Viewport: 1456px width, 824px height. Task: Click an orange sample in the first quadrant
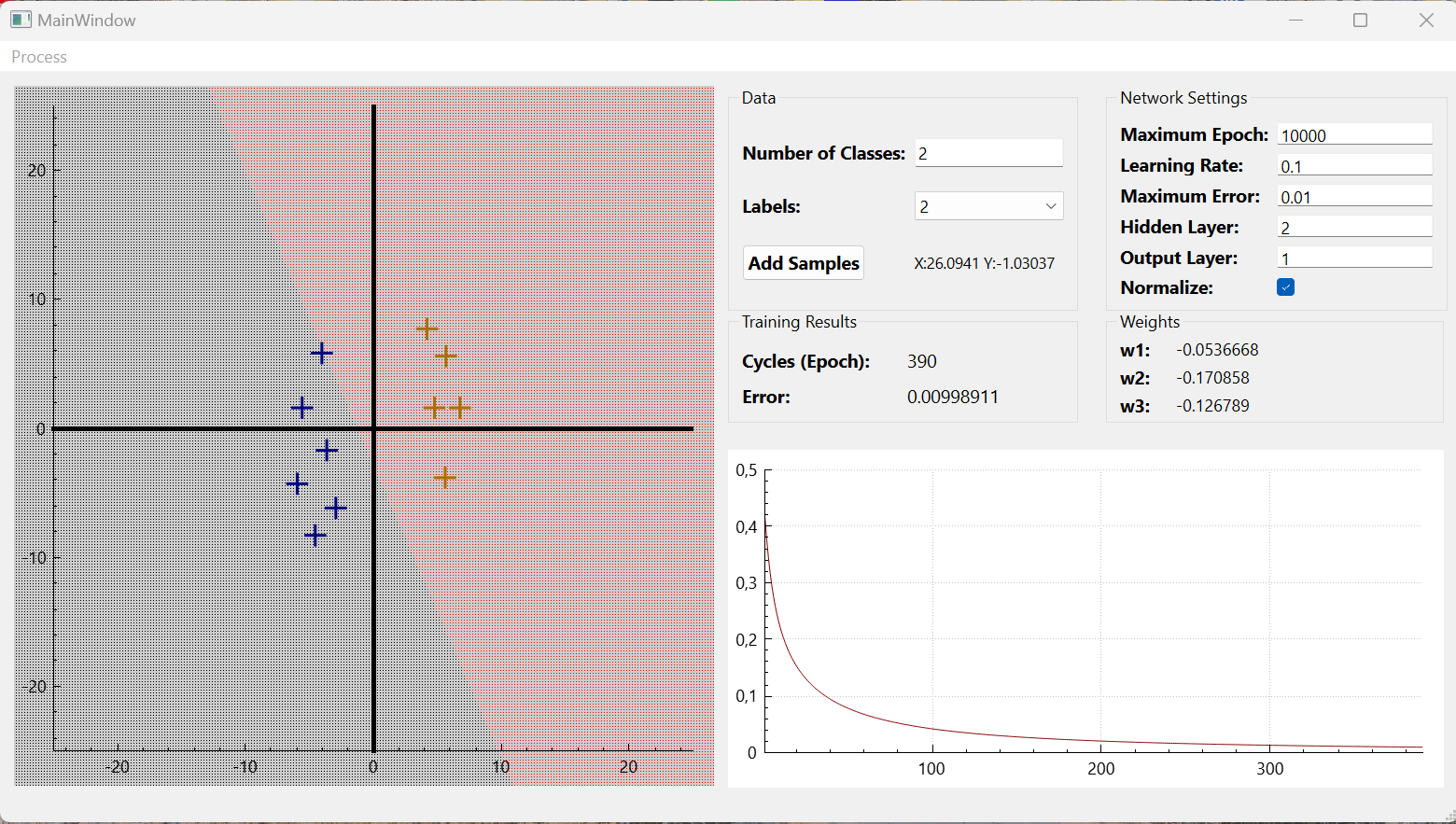427,328
